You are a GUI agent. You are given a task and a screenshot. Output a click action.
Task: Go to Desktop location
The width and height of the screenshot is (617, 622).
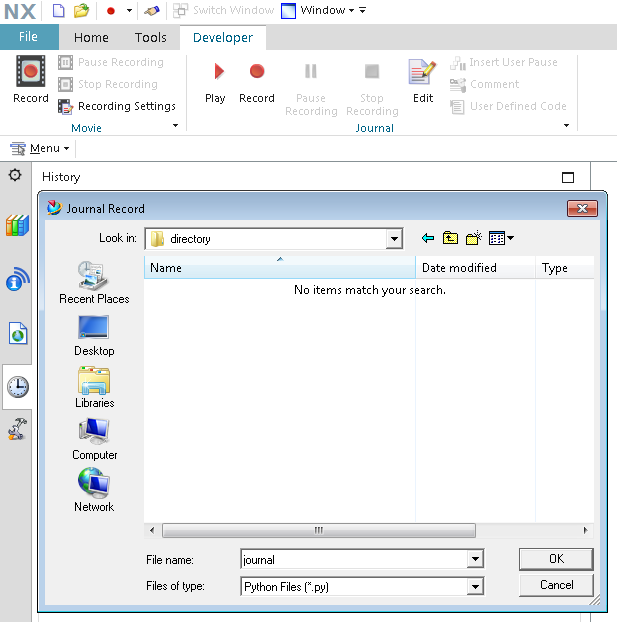[94, 336]
